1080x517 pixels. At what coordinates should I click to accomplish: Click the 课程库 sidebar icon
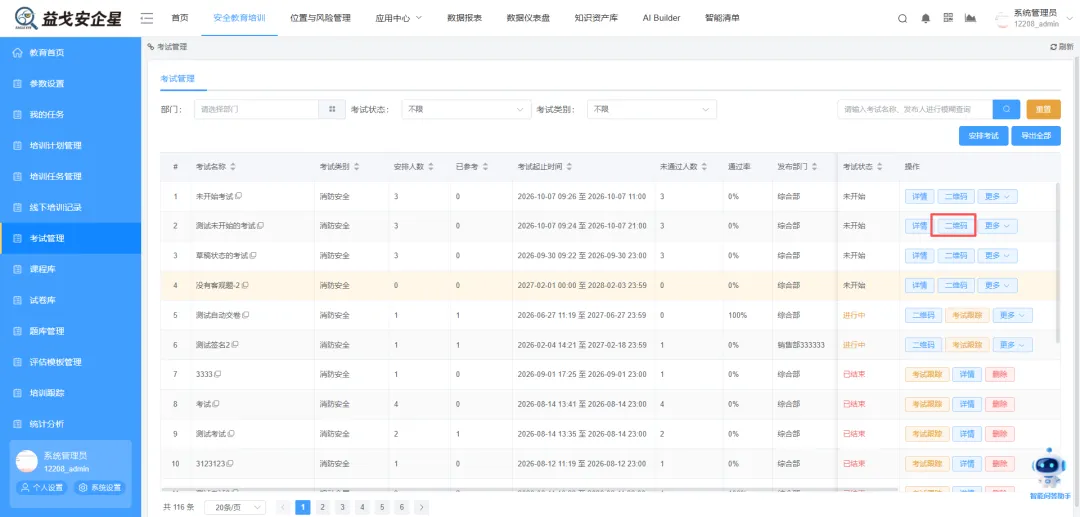[18, 269]
